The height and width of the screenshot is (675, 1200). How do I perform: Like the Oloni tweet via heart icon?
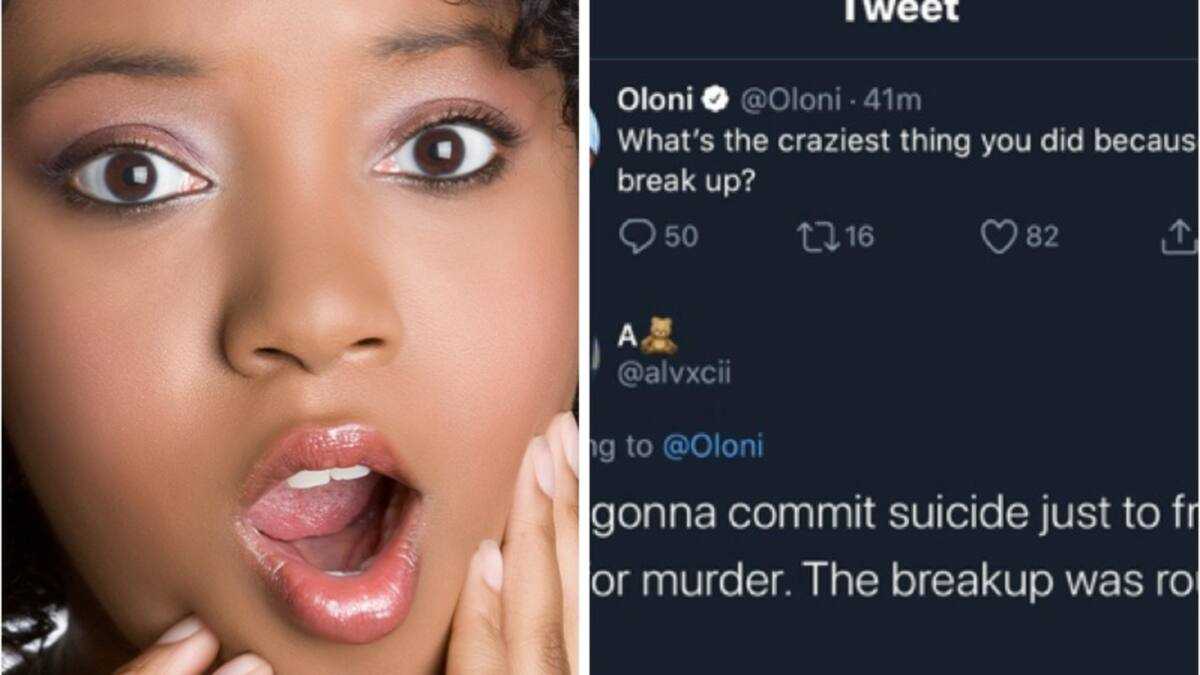coord(998,237)
